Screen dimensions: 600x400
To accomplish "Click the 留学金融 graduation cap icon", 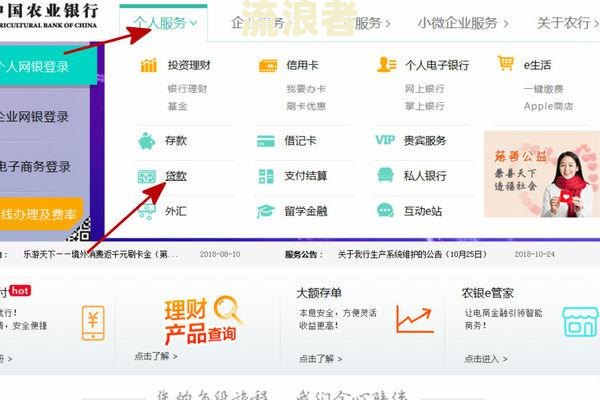I will click(266, 211).
